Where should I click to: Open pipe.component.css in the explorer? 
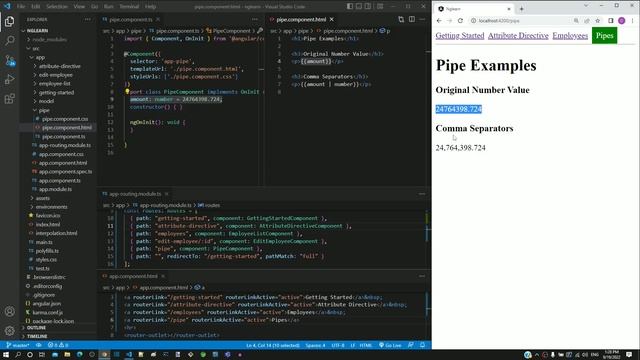[64, 119]
